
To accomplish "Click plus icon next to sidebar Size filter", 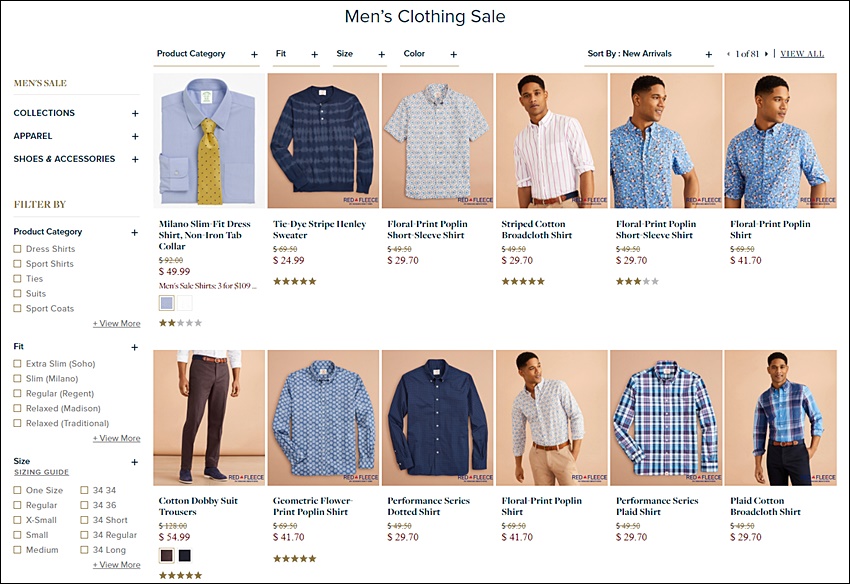I will click(x=134, y=463).
